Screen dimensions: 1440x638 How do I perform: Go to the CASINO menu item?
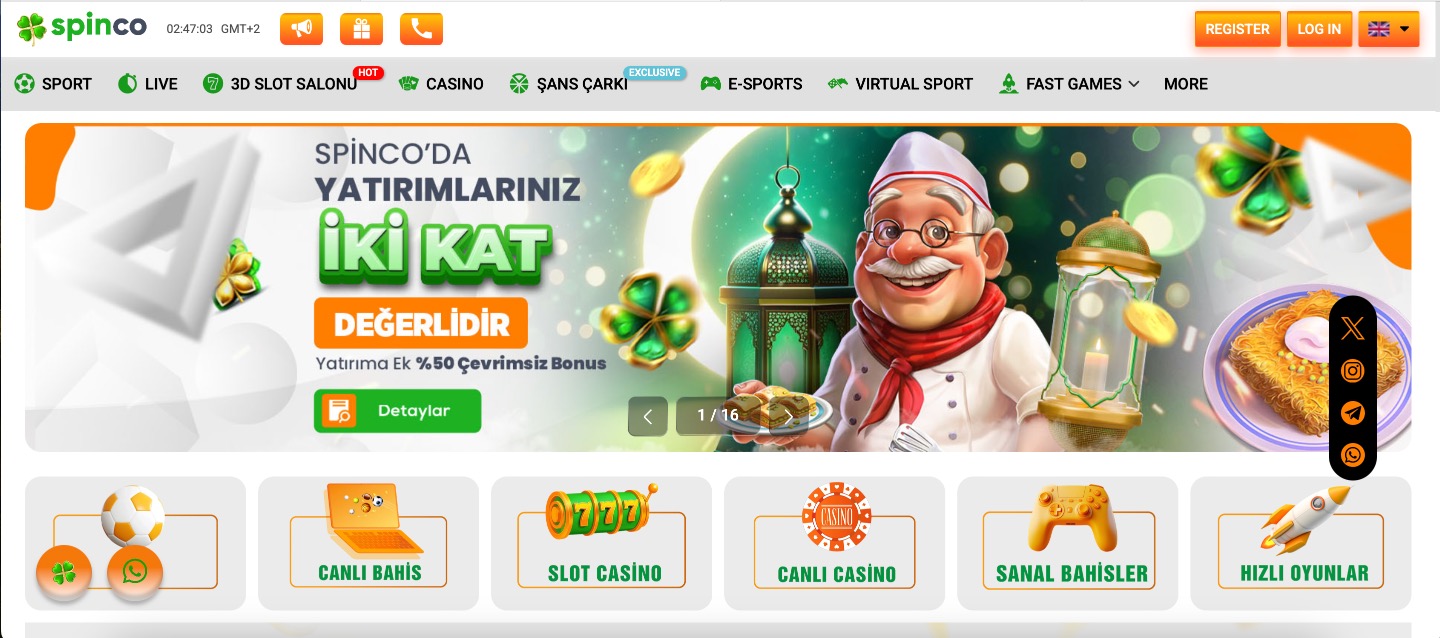(x=441, y=84)
